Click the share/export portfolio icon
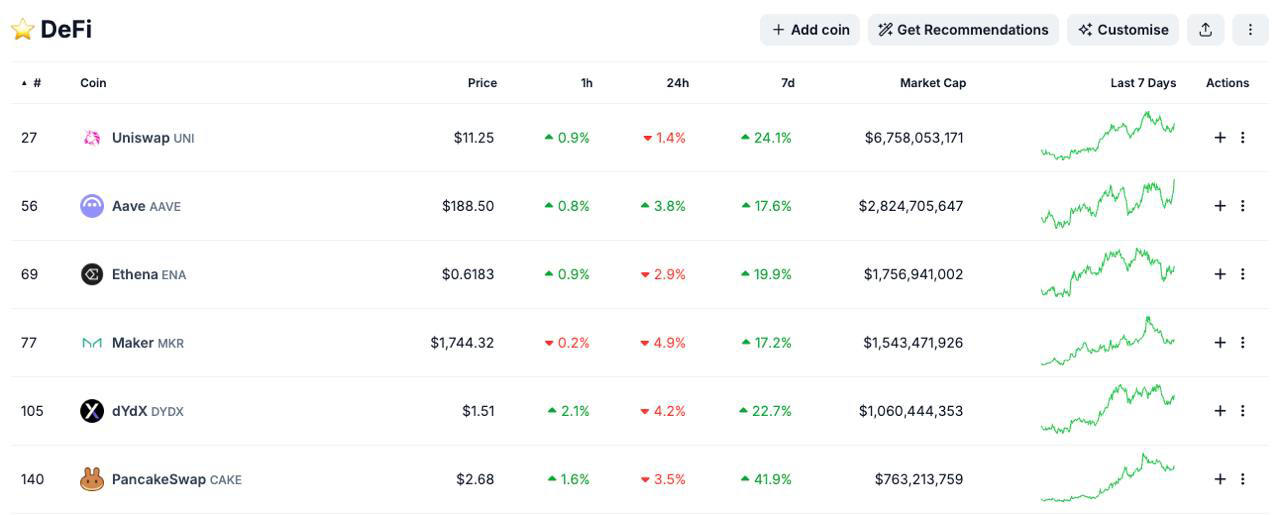 (x=1206, y=30)
